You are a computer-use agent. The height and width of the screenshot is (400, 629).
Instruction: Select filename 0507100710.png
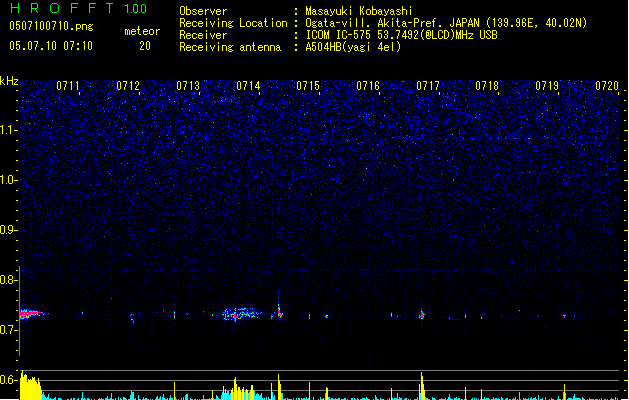pyautogui.click(x=51, y=26)
